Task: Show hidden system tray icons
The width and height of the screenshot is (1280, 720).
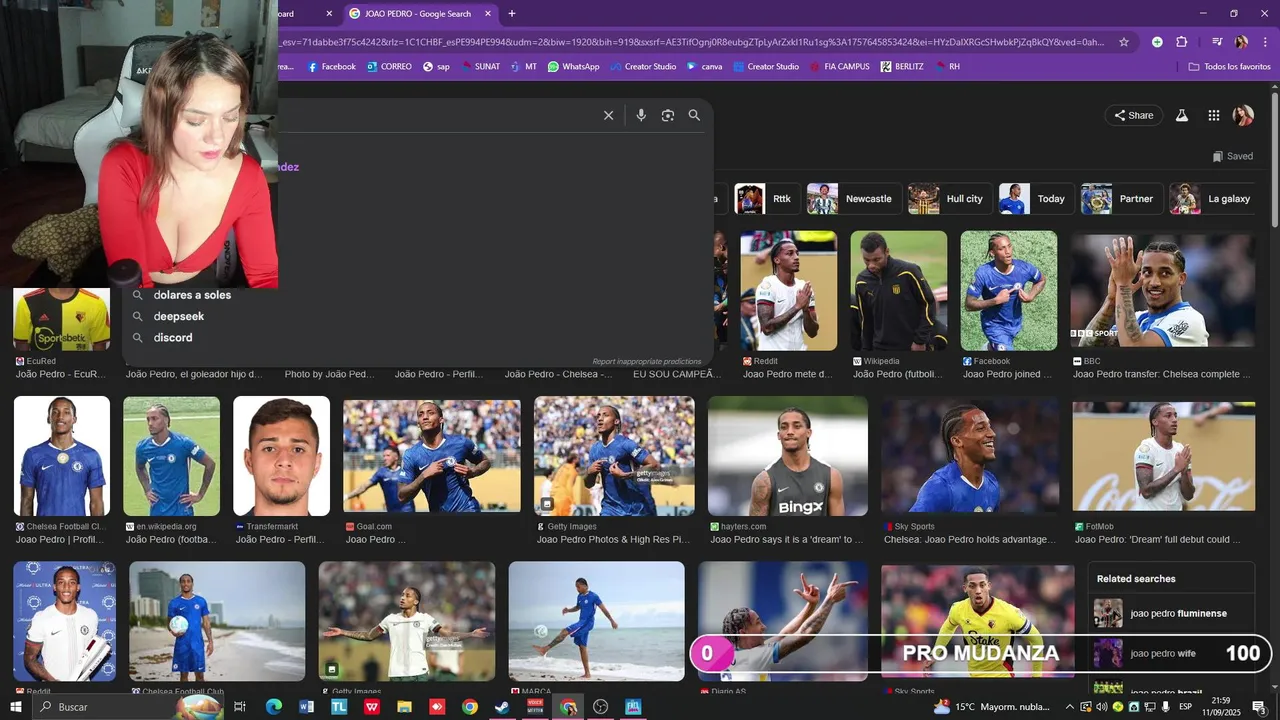Action: [1069, 707]
